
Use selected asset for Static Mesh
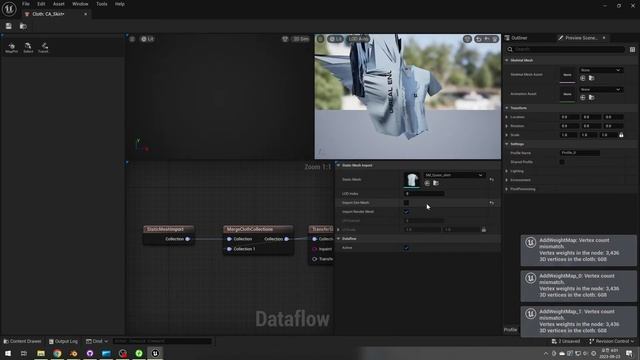pyautogui.click(x=427, y=183)
